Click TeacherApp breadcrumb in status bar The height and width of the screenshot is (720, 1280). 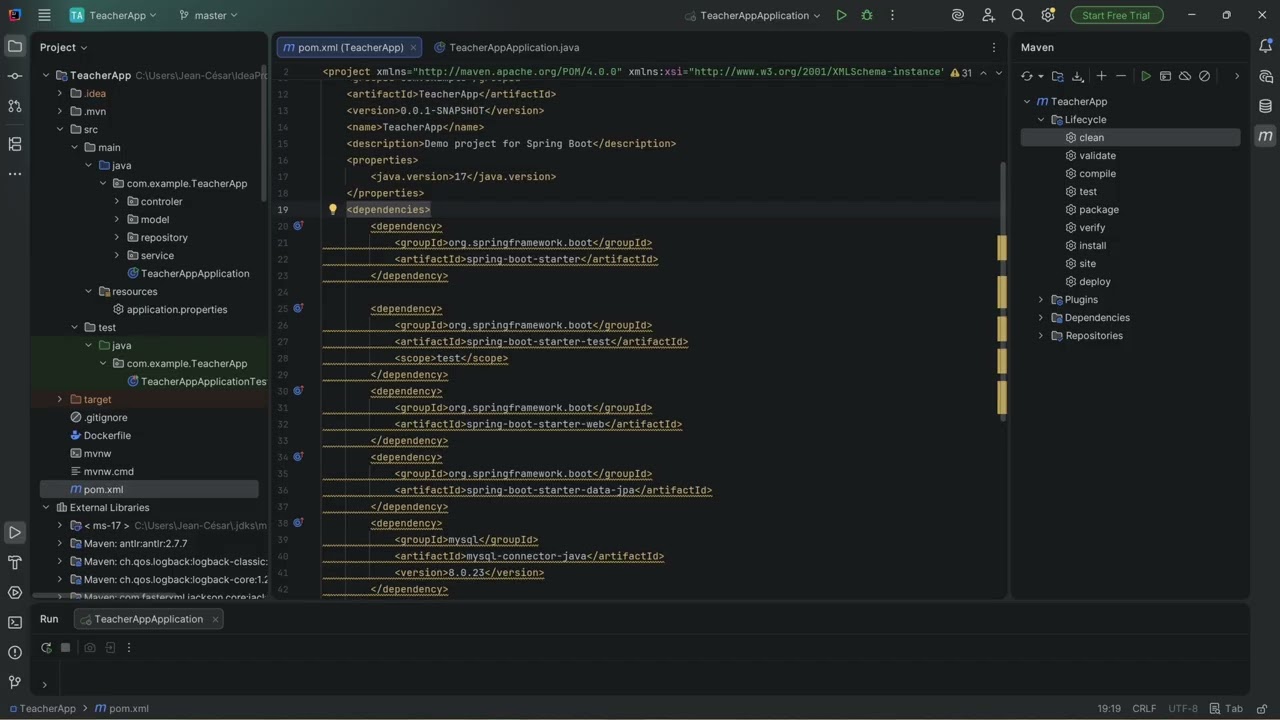[42, 709]
